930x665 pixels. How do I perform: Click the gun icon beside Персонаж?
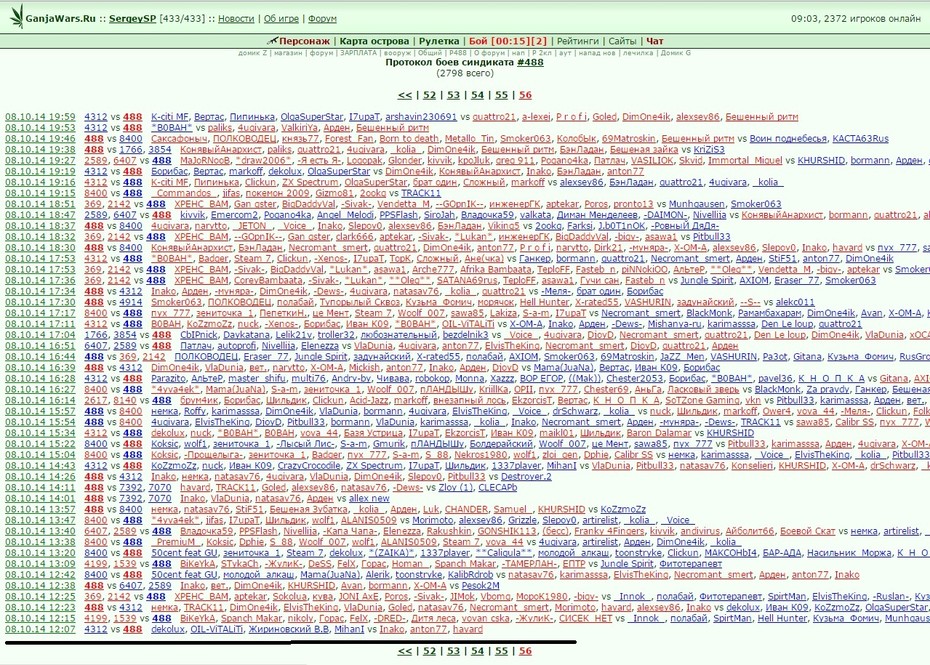(272, 41)
